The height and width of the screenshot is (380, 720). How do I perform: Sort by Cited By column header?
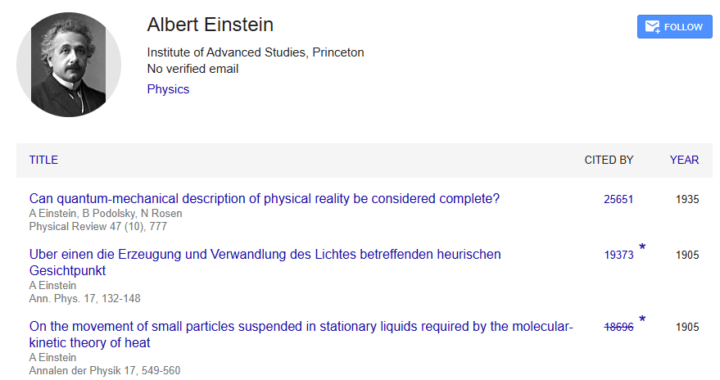(x=609, y=160)
